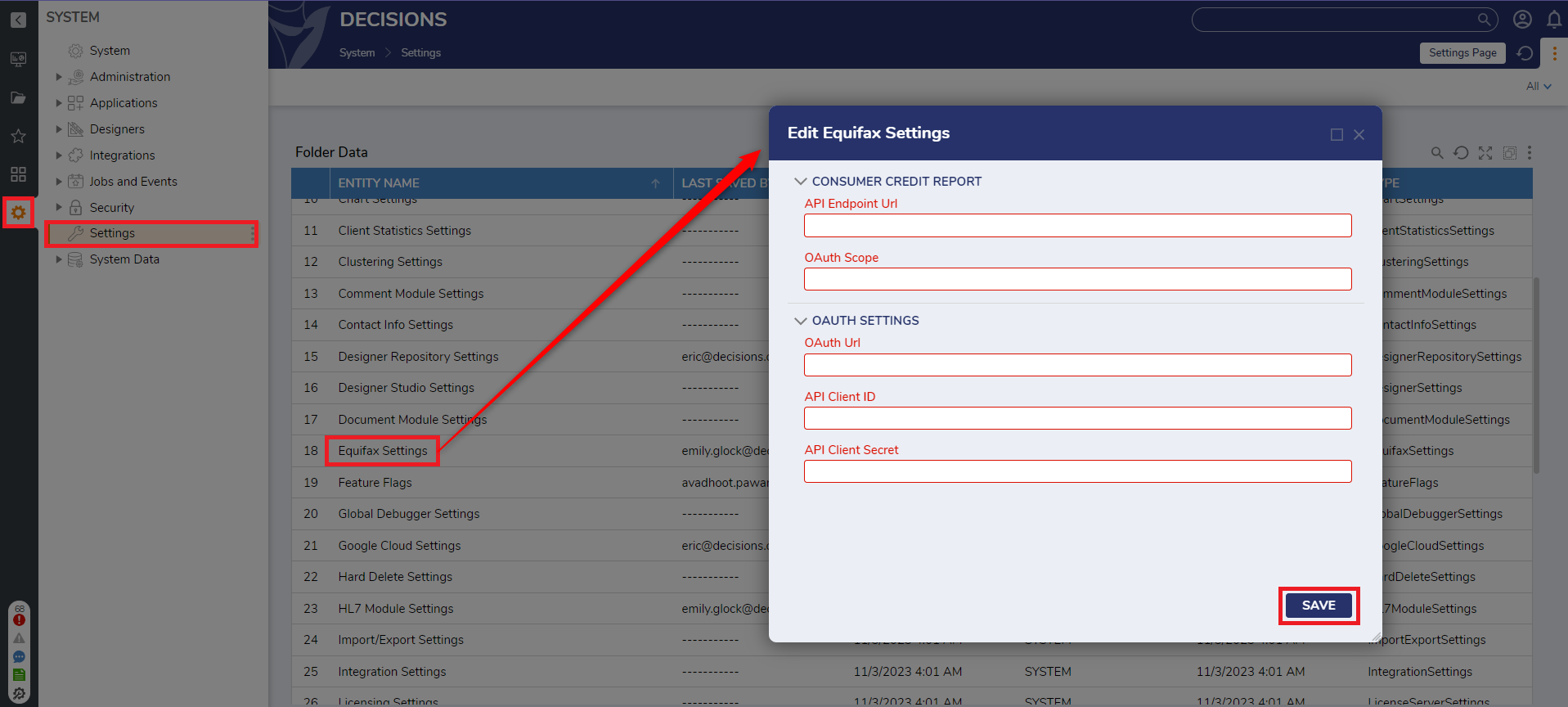Viewport: 1568px width, 707px height.
Task: Click the search icon in top search bar
Action: click(x=1484, y=19)
